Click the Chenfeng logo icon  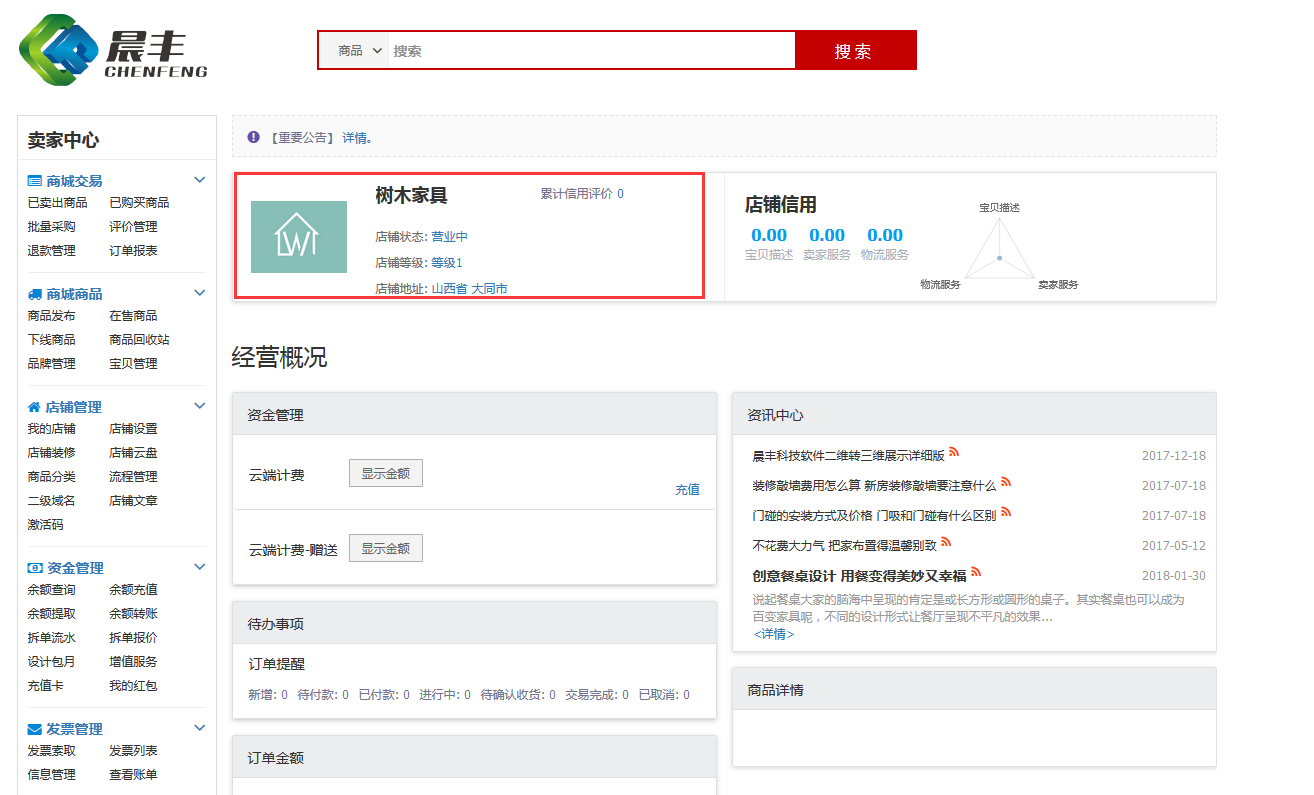[60, 50]
